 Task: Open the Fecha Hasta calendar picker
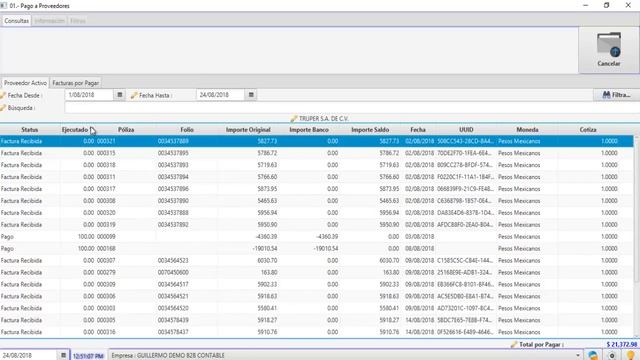coord(251,95)
